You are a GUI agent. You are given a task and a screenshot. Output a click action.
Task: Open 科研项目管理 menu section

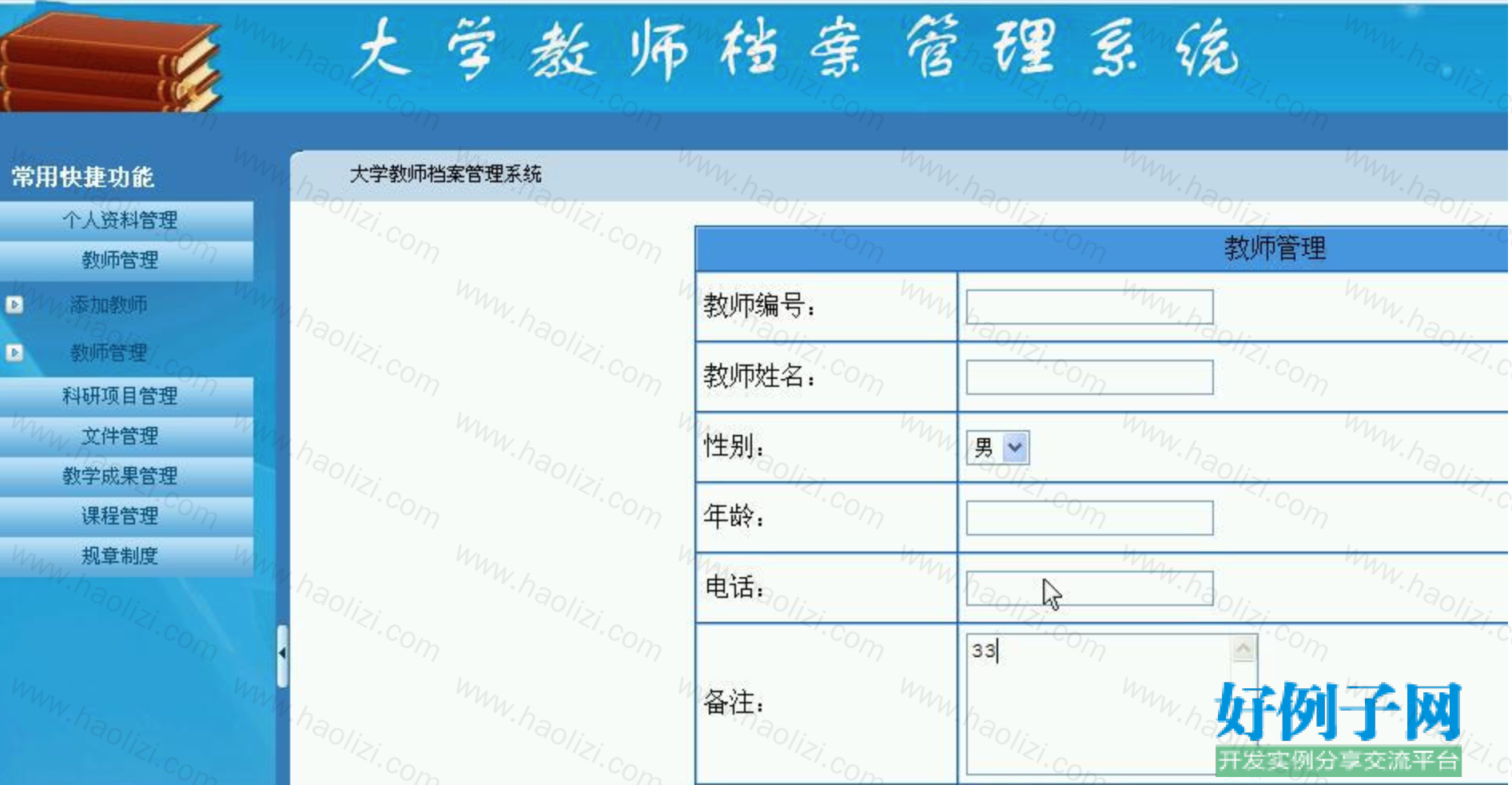[x=126, y=396]
